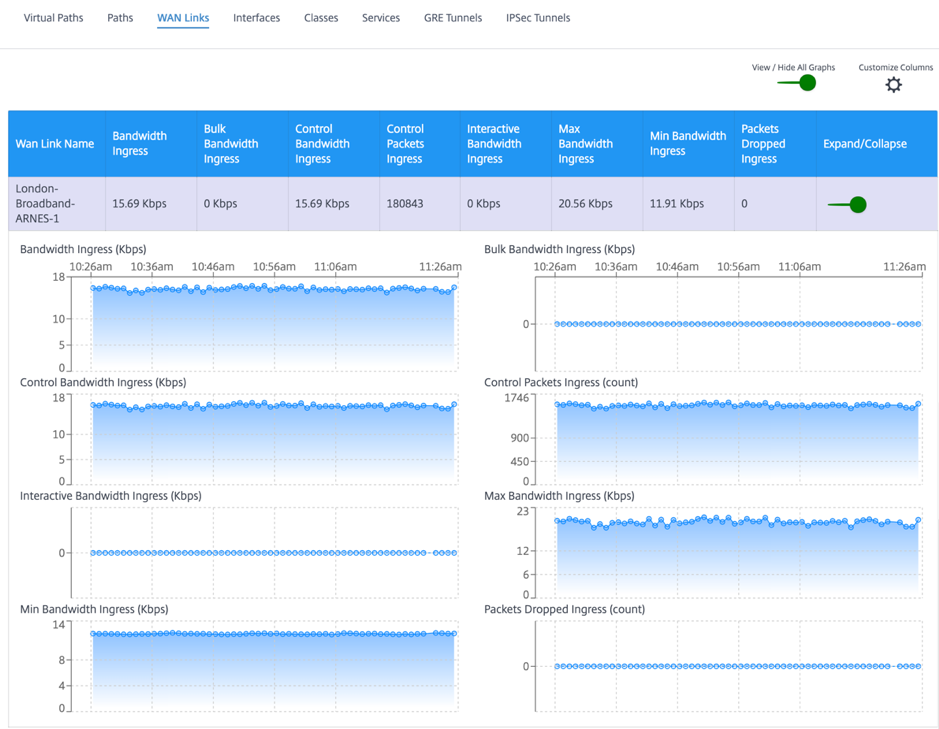Go to the Interfaces tab
939x729 pixels.
(x=256, y=18)
